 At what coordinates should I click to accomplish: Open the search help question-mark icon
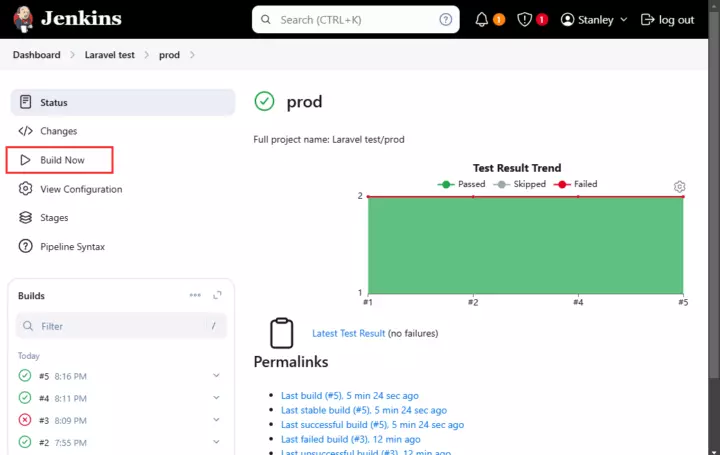[445, 19]
